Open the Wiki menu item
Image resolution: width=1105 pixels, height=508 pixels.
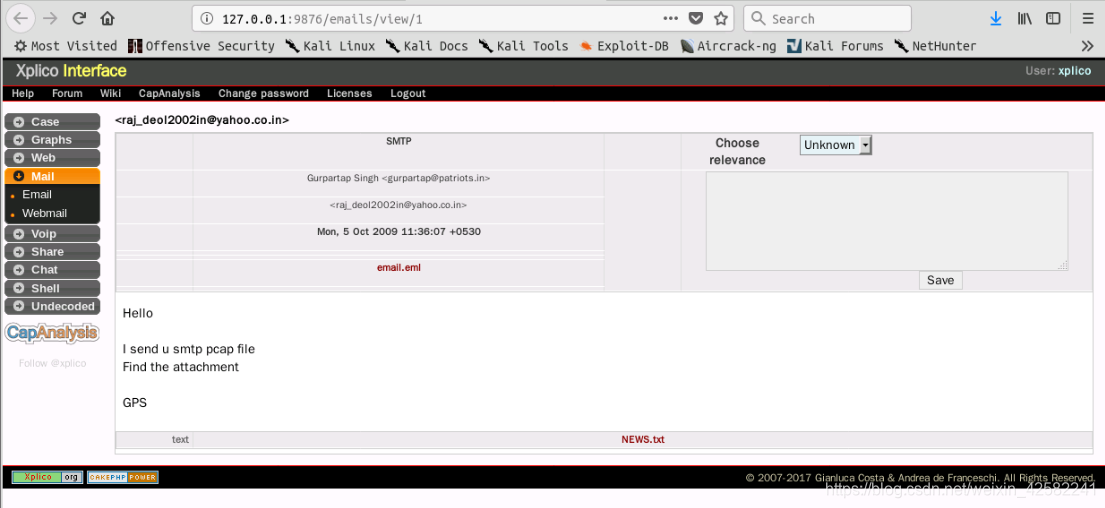110,93
